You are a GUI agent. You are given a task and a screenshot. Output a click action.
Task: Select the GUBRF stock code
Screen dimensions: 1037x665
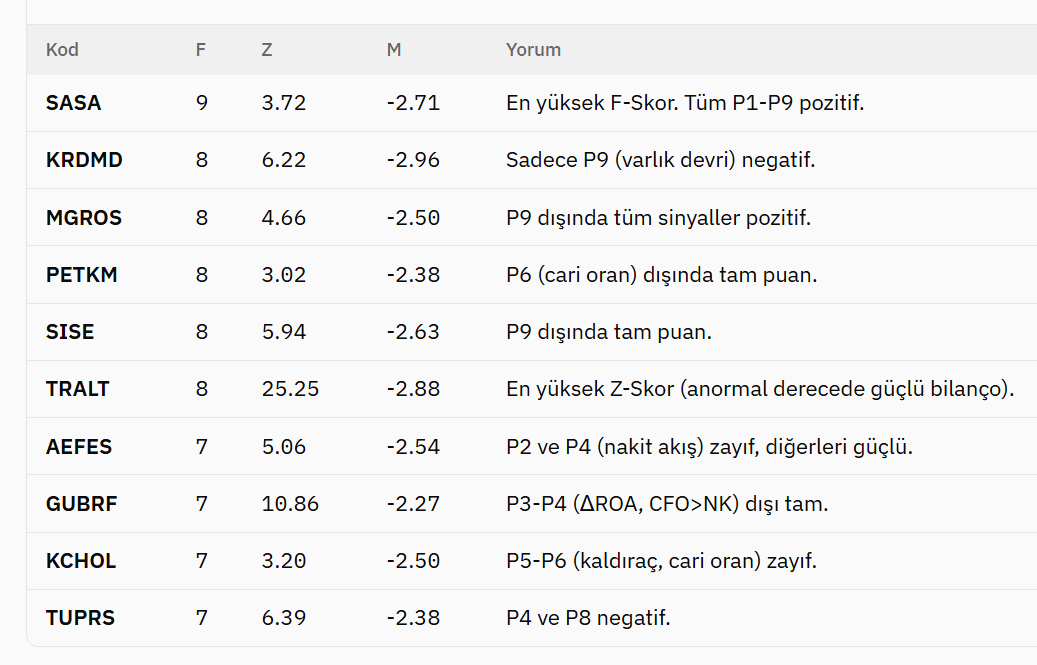point(81,504)
